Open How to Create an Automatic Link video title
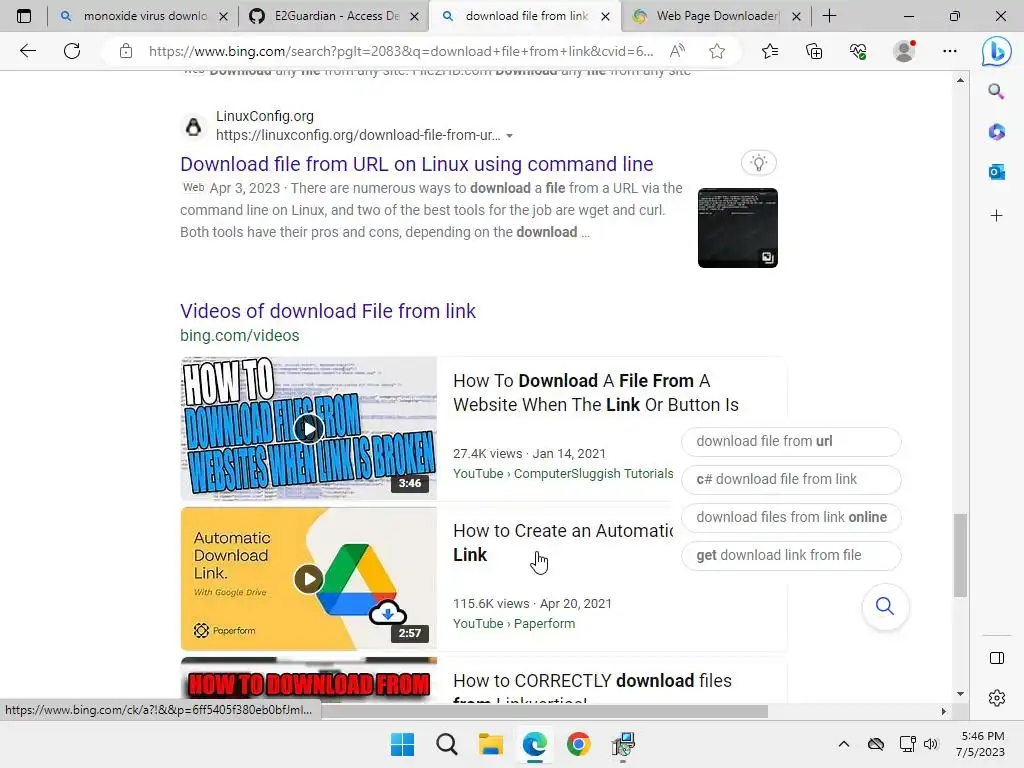Viewport: 1024px width, 768px height. click(563, 543)
